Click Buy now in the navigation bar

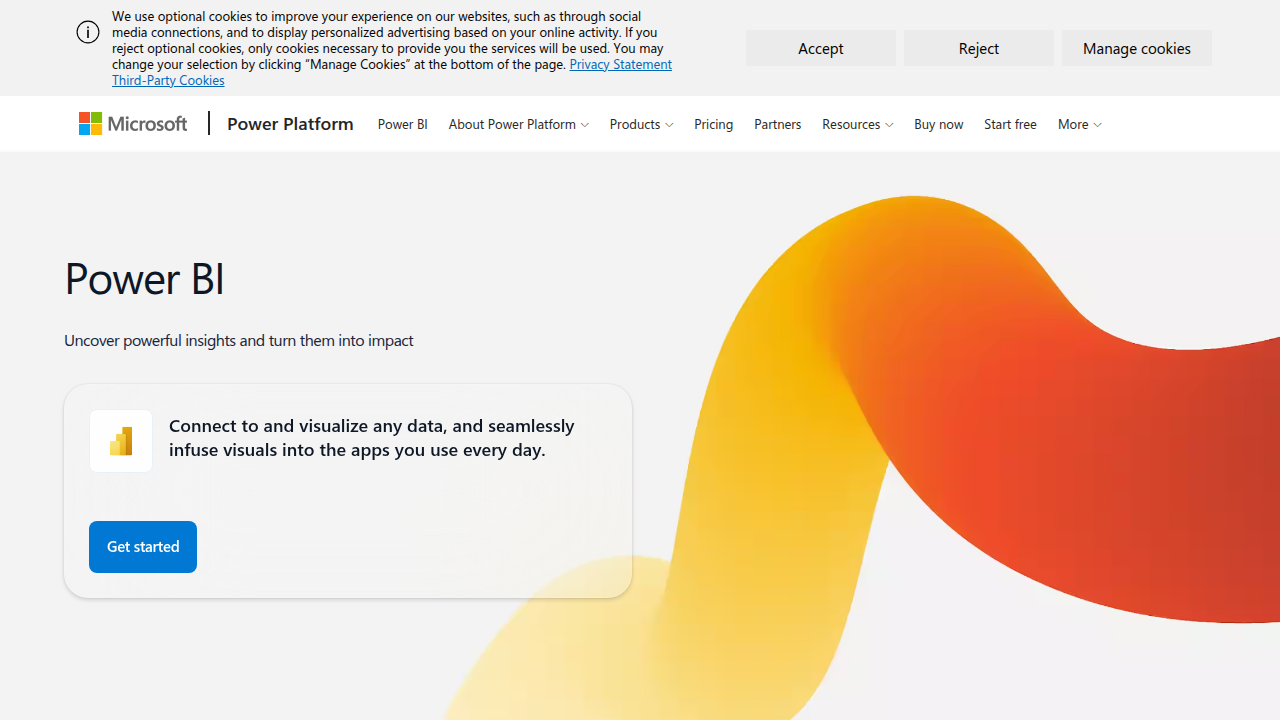point(939,124)
